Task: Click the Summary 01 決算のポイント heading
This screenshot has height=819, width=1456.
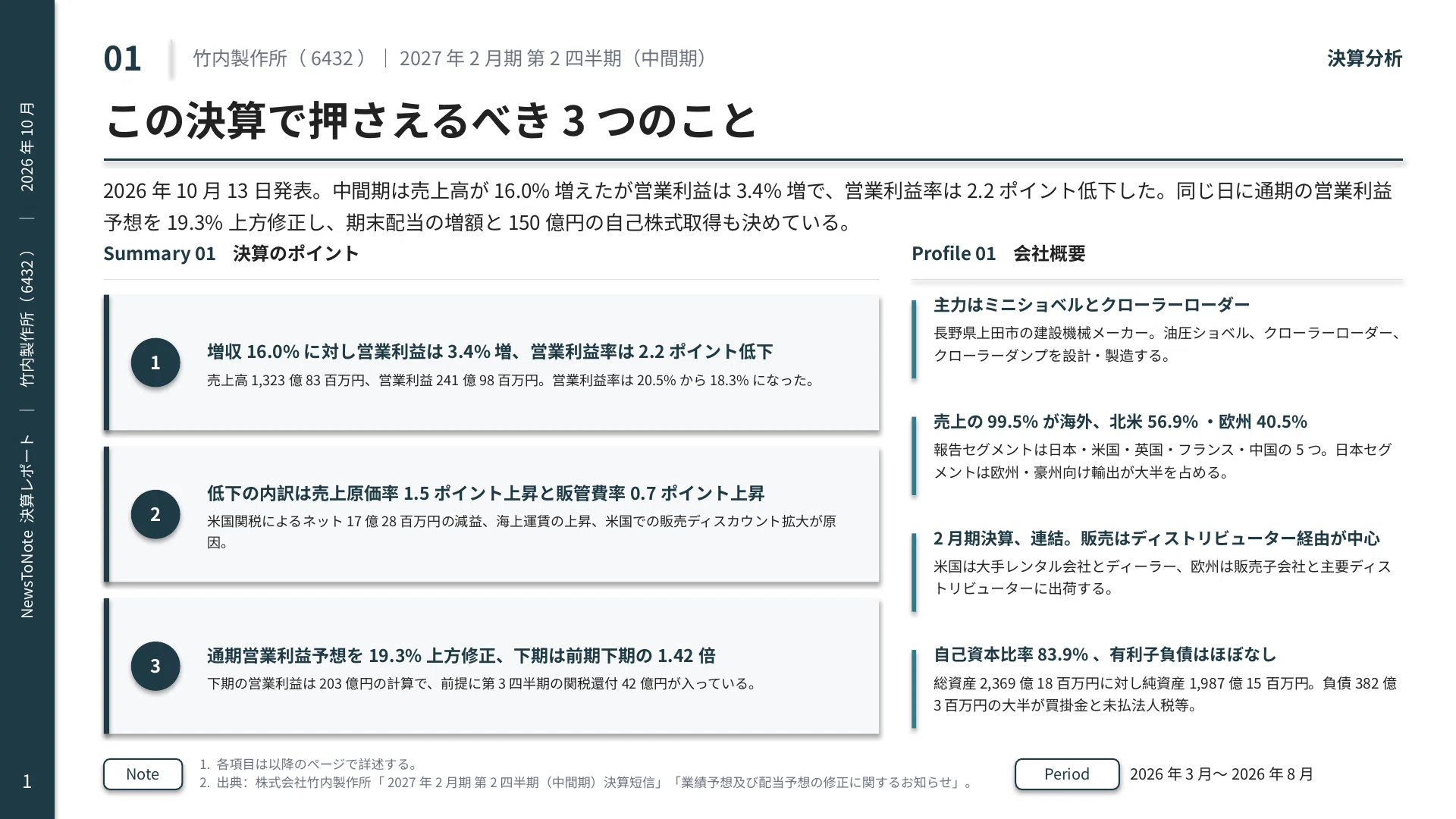Action: coord(231,253)
